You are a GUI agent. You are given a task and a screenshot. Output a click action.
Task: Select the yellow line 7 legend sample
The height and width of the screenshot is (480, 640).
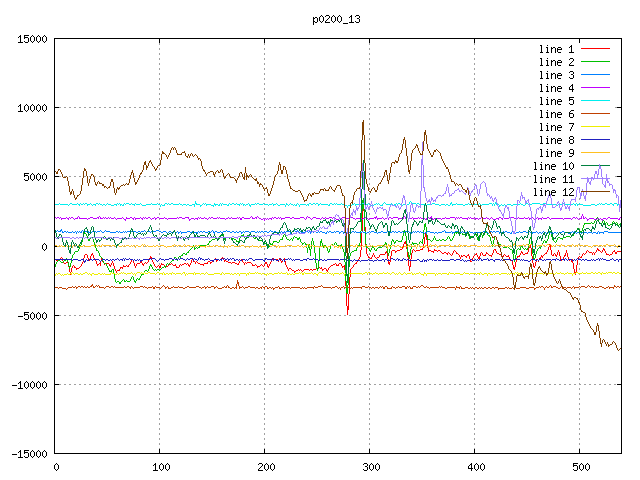click(596, 127)
